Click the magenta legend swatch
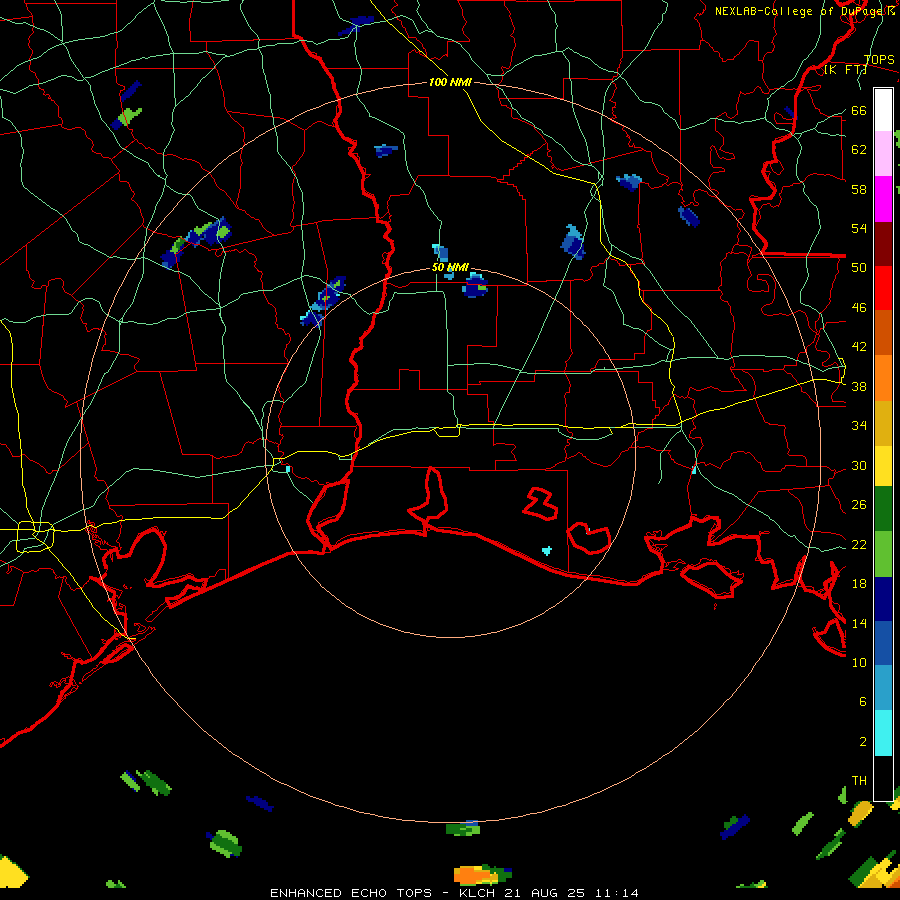This screenshot has width=900, height=900. (x=883, y=199)
